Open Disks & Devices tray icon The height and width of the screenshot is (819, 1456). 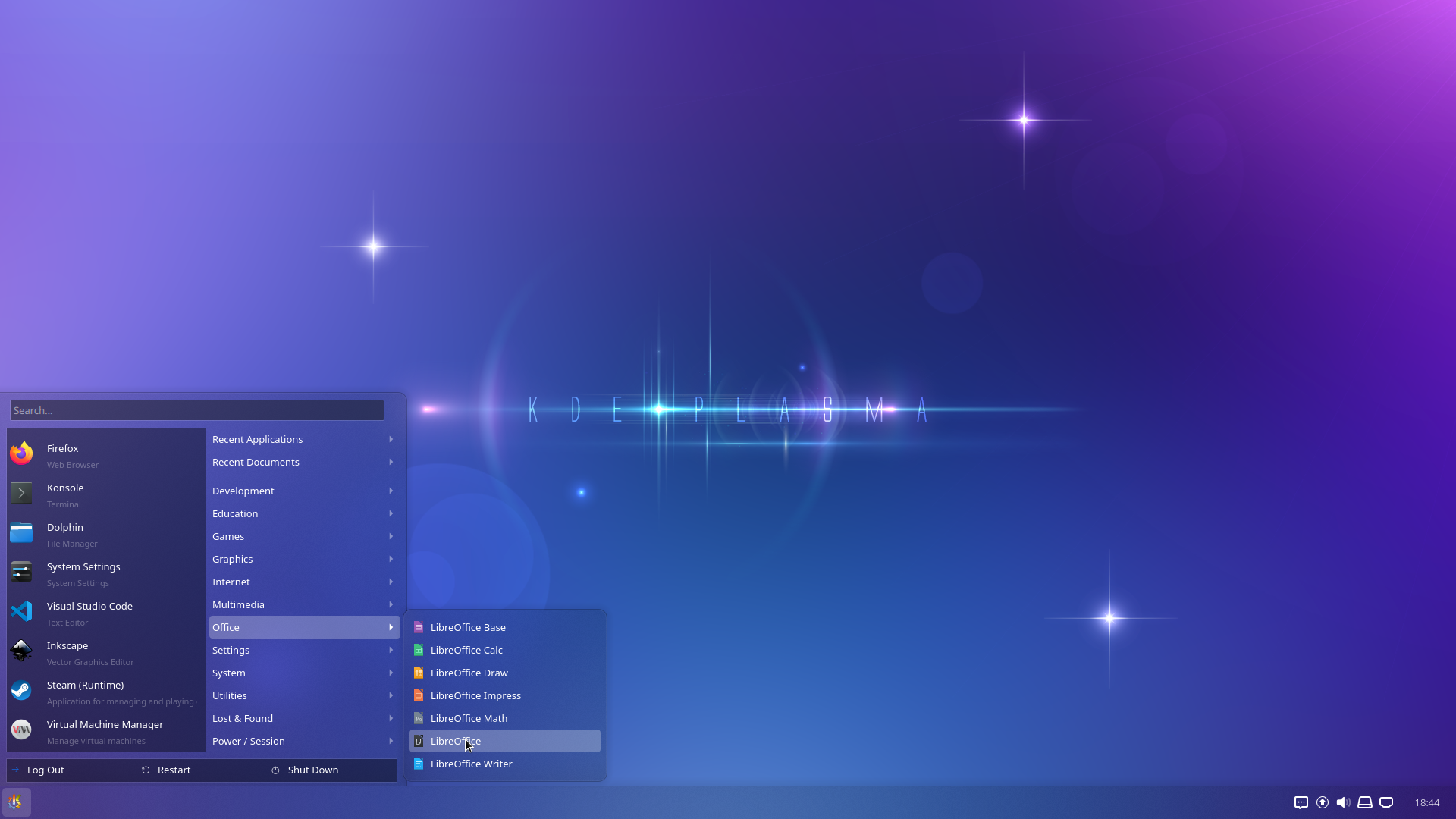pyautogui.click(x=1365, y=802)
